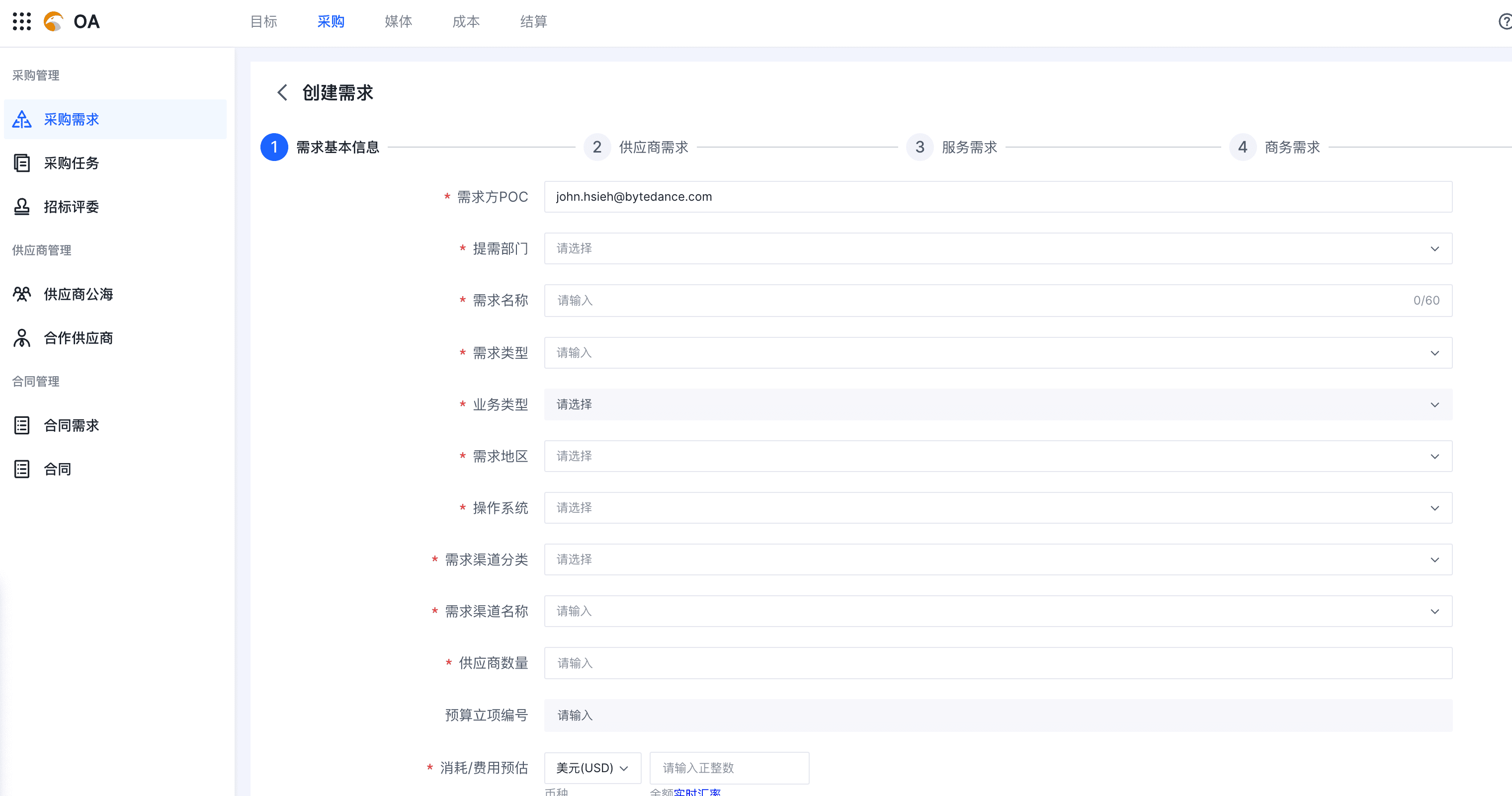Open 合同需求 via its sidebar icon
The image size is (1512, 796).
coord(22,425)
